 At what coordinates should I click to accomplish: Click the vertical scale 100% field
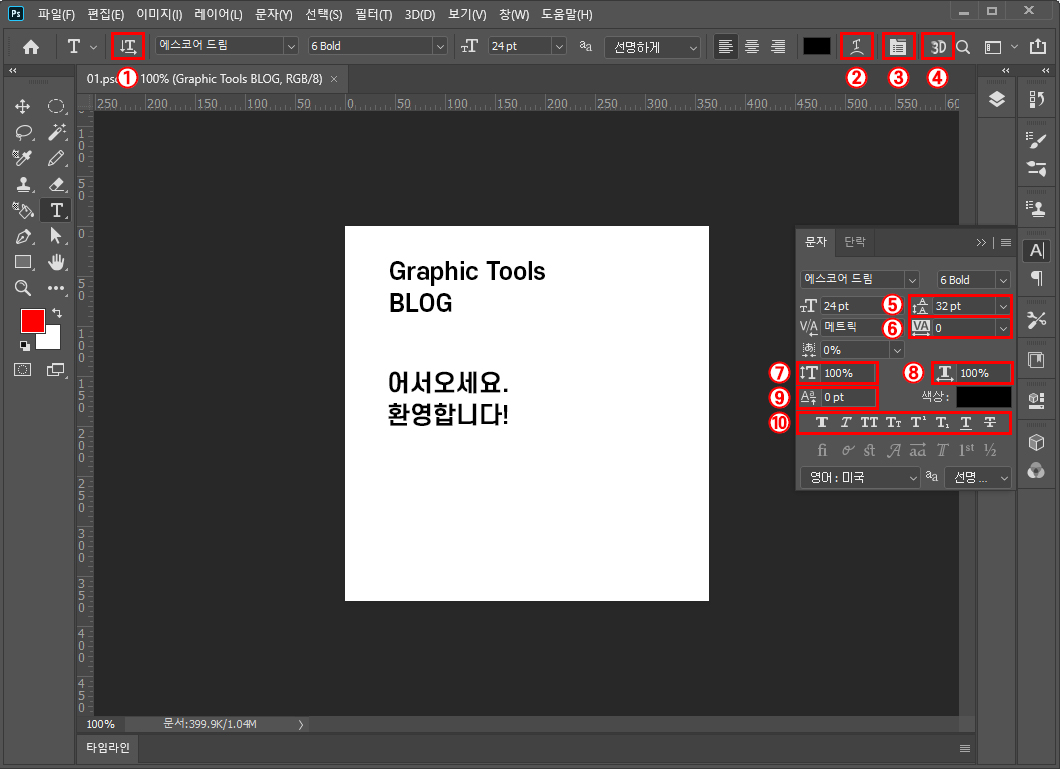(848, 373)
